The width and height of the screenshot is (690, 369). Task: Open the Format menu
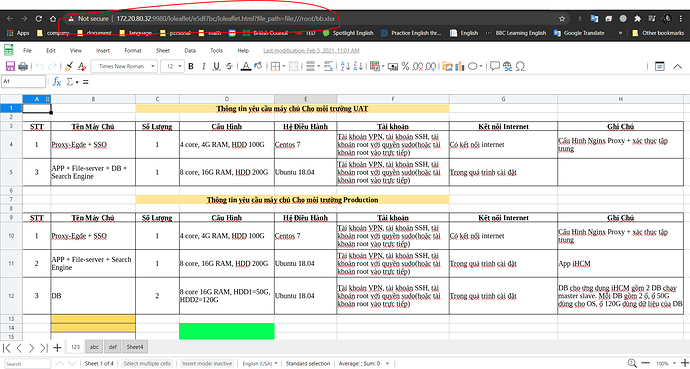click(133, 51)
